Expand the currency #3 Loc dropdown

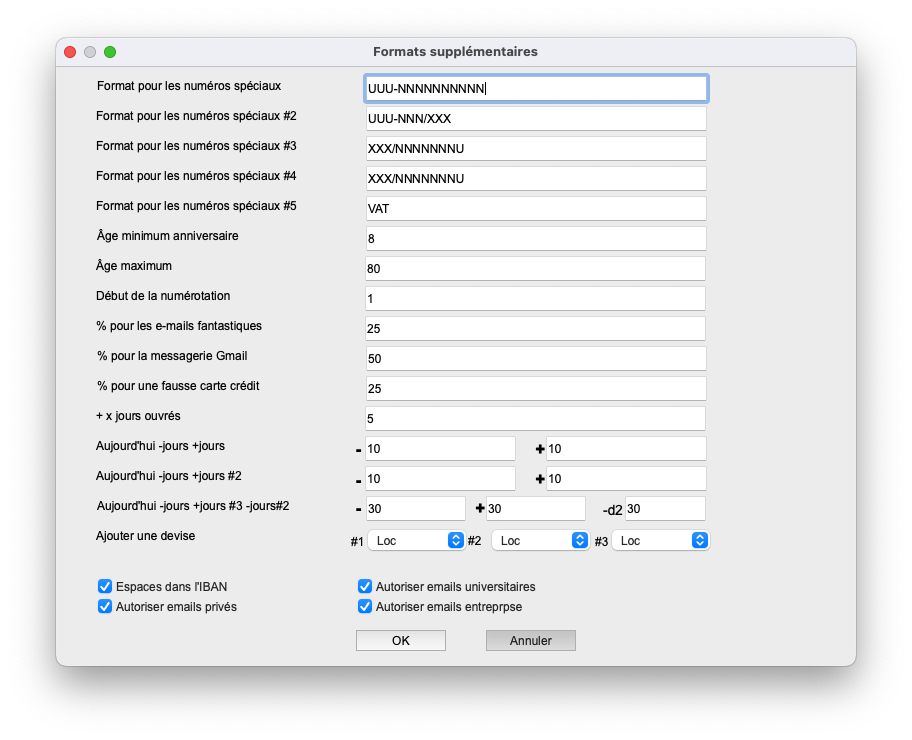(661, 540)
